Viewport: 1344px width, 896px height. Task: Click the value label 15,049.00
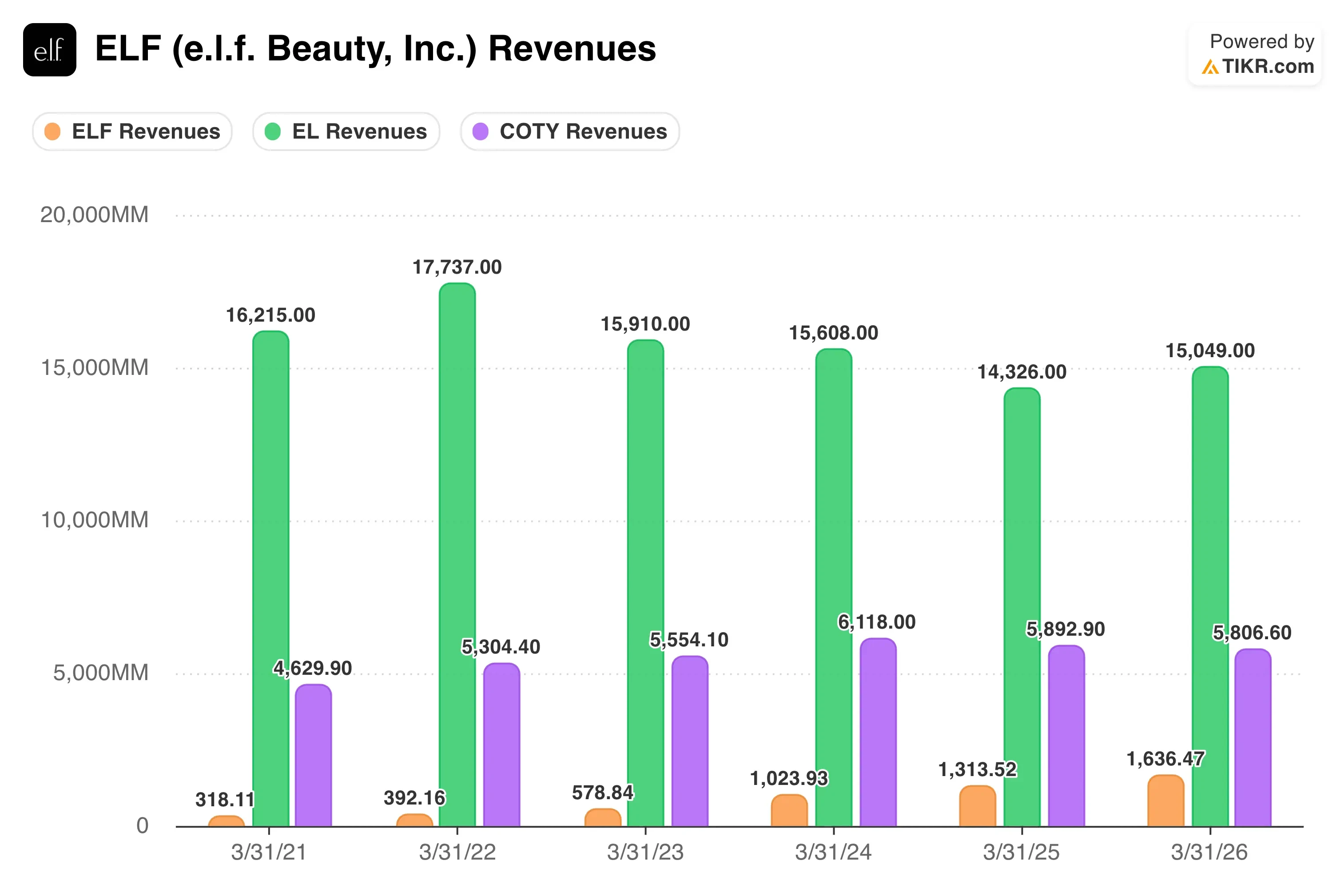pos(1210,350)
